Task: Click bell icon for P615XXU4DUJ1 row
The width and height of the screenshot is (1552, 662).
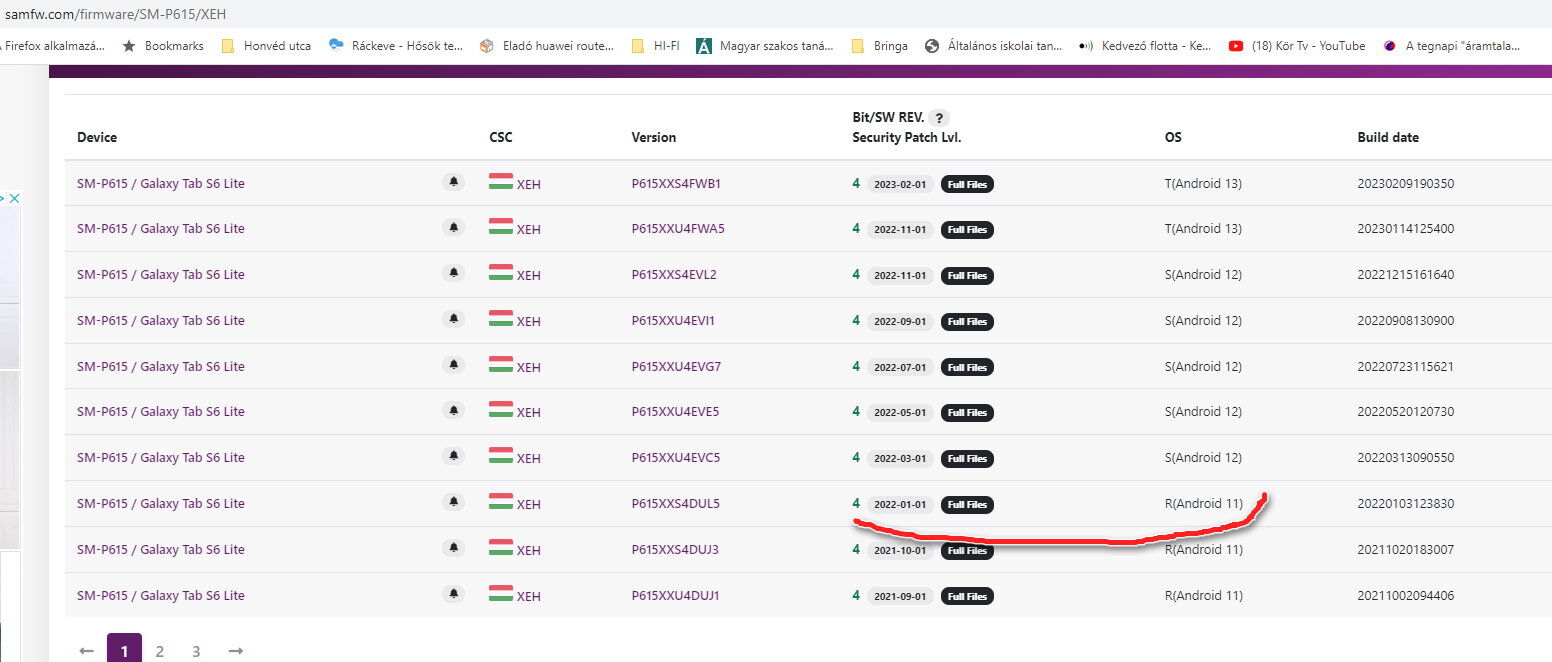Action: pyautogui.click(x=454, y=595)
